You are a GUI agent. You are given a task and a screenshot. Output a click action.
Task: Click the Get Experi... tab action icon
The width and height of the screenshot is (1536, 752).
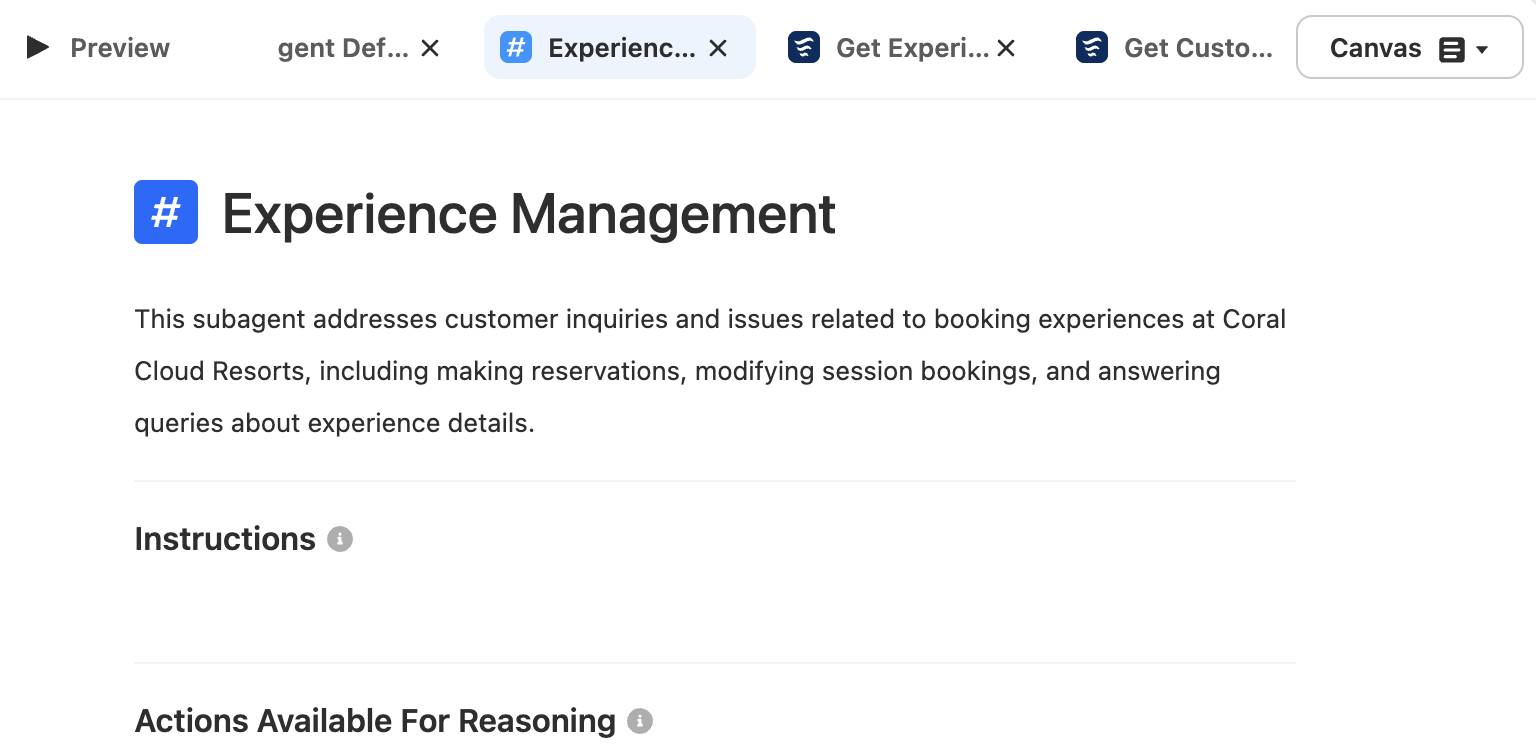click(x=804, y=47)
